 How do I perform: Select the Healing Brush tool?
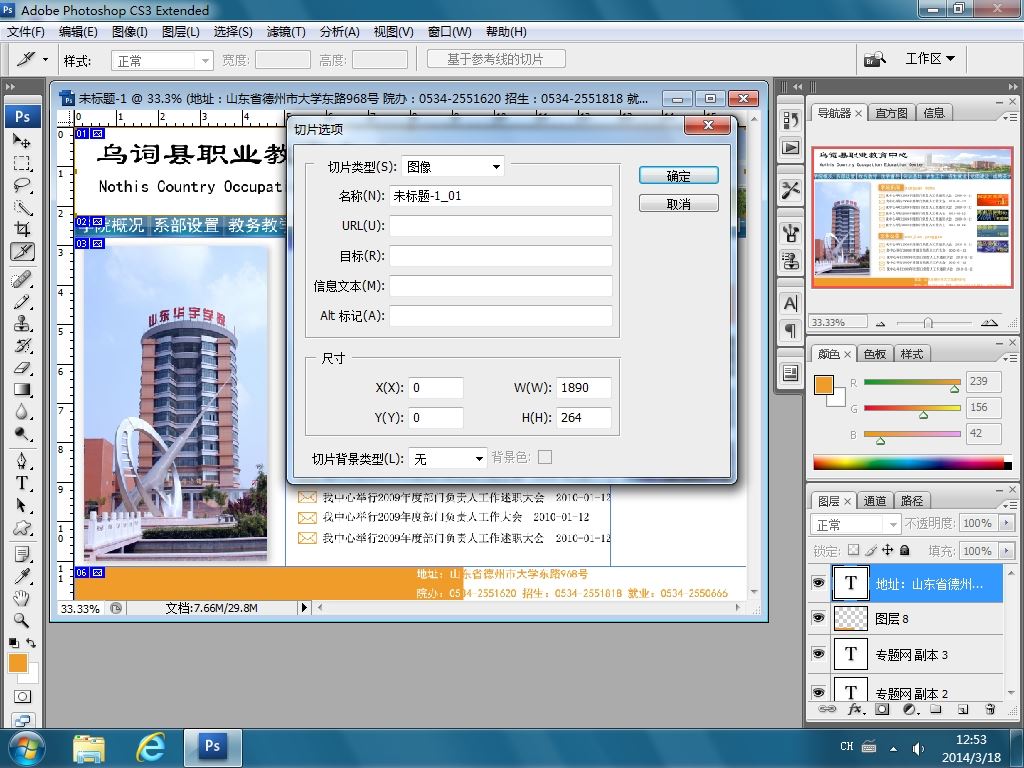coord(22,280)
